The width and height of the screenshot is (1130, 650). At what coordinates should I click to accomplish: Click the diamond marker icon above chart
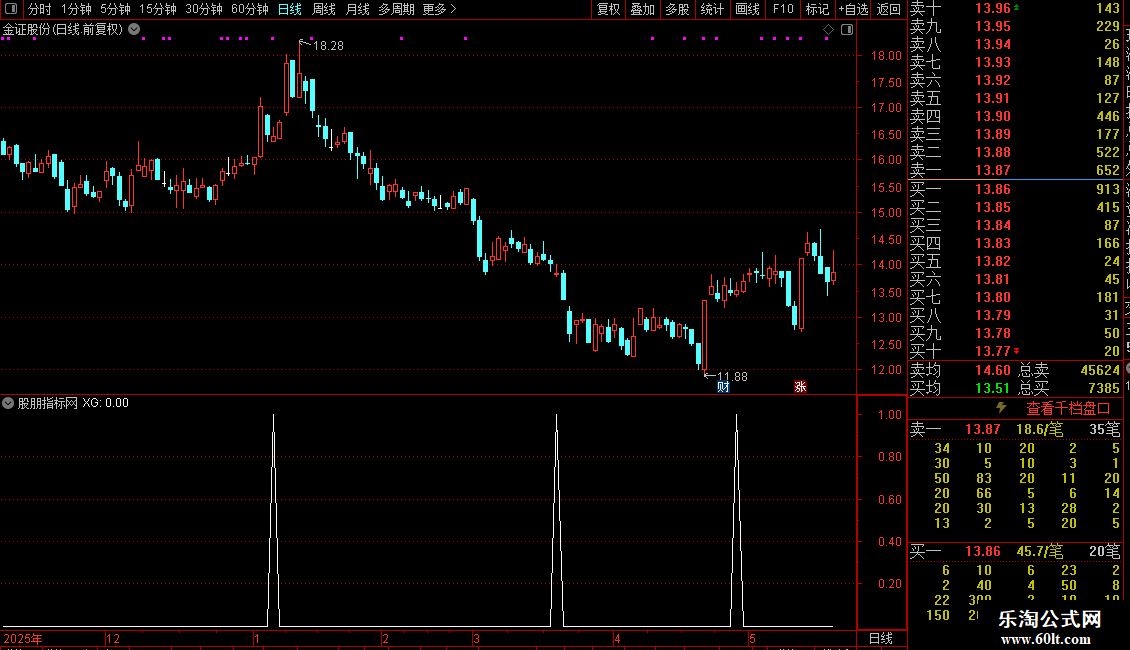[828, 30]
